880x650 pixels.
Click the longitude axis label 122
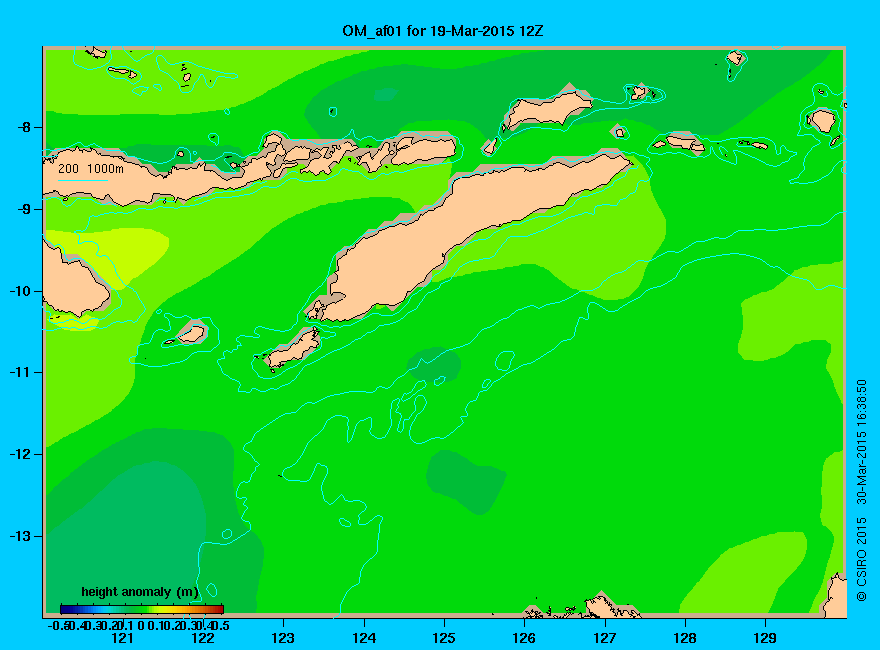click(203, 638)
